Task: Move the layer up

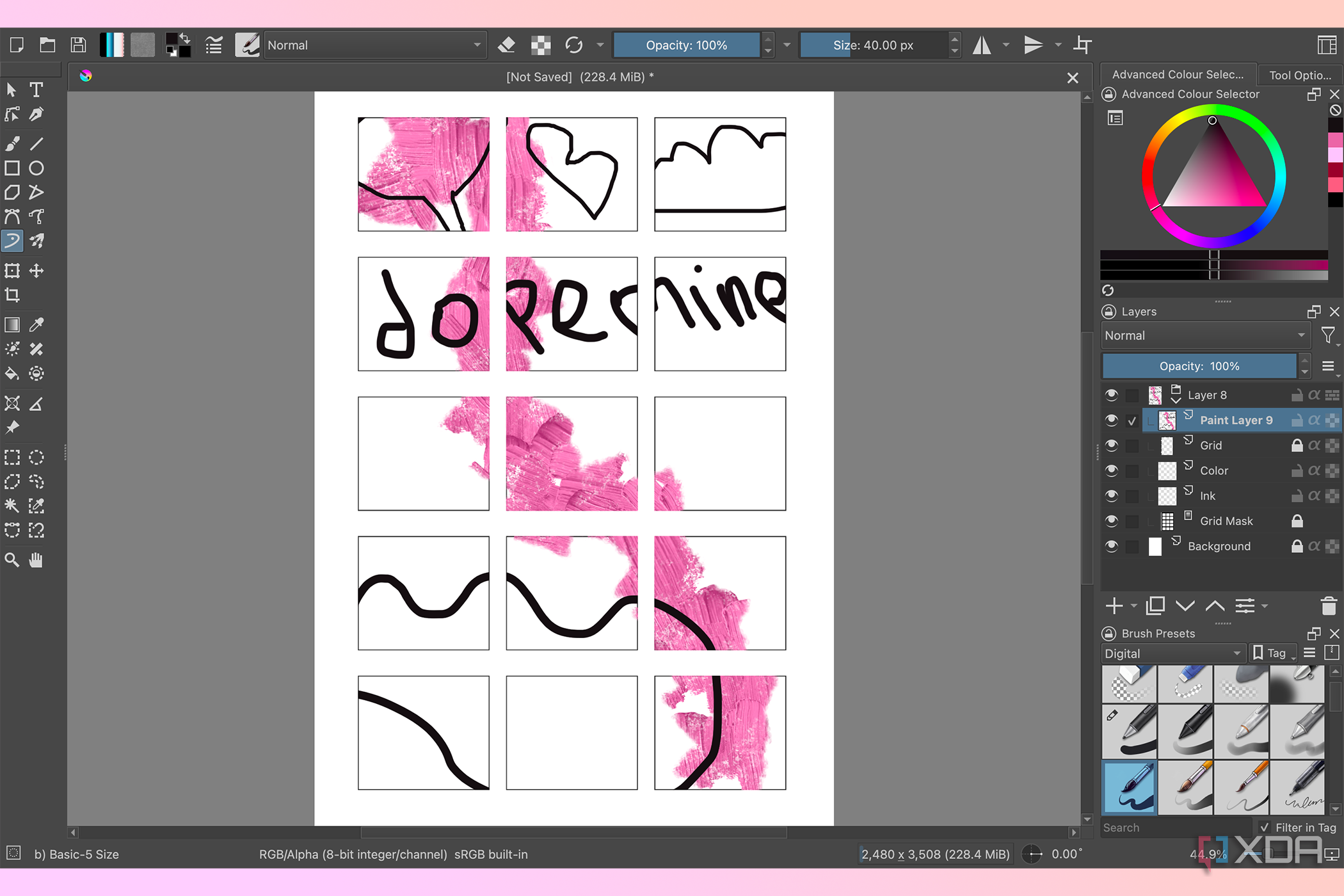Action: click(1215, 605)
